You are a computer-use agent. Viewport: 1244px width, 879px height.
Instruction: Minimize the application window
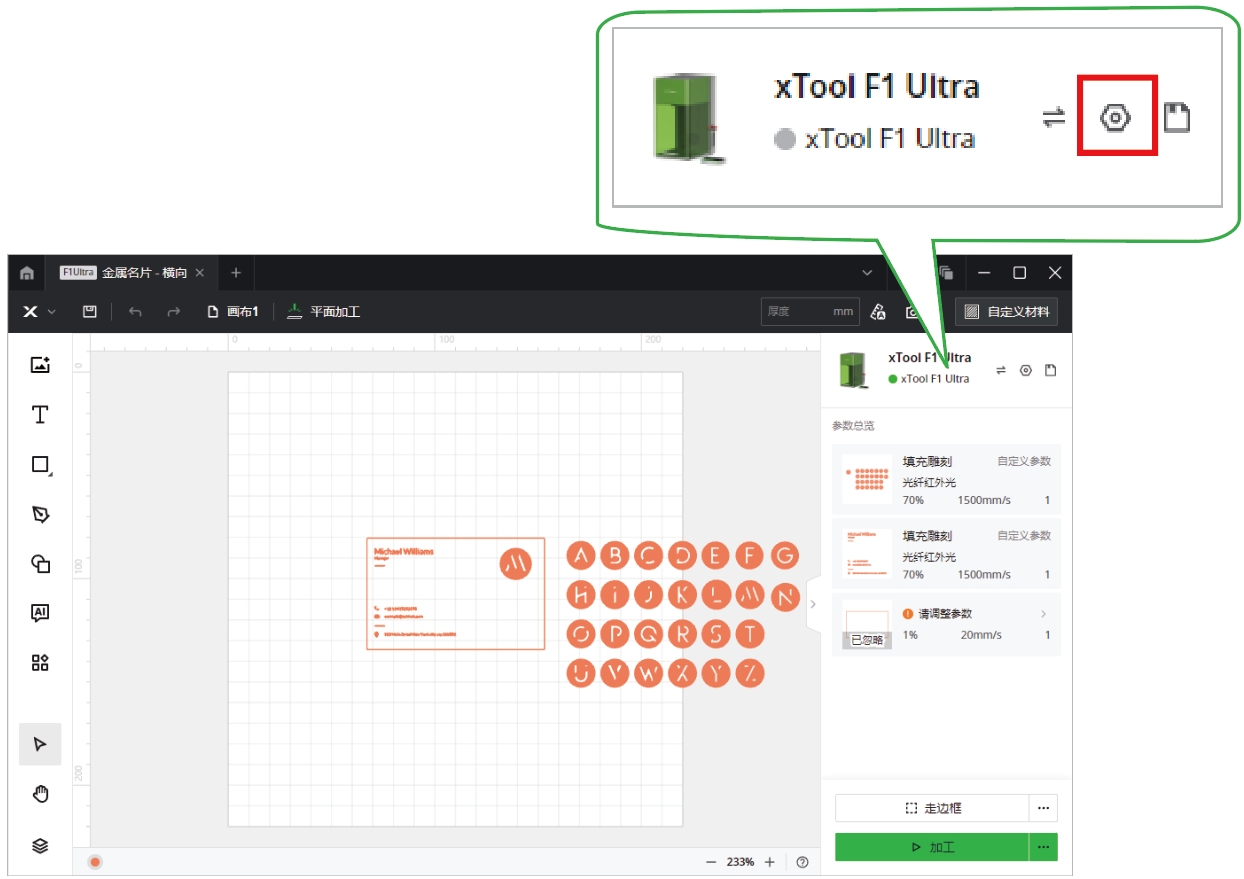click(x=985, y=273)
